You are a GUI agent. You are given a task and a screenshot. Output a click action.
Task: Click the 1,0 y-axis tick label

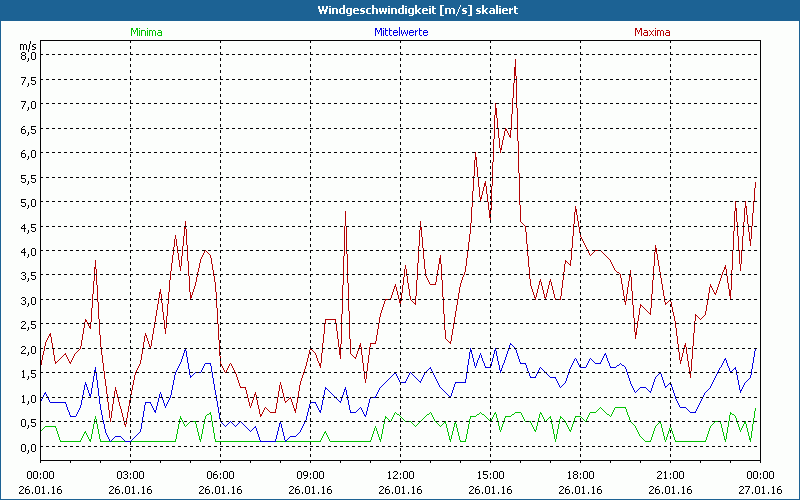(28, 399)
